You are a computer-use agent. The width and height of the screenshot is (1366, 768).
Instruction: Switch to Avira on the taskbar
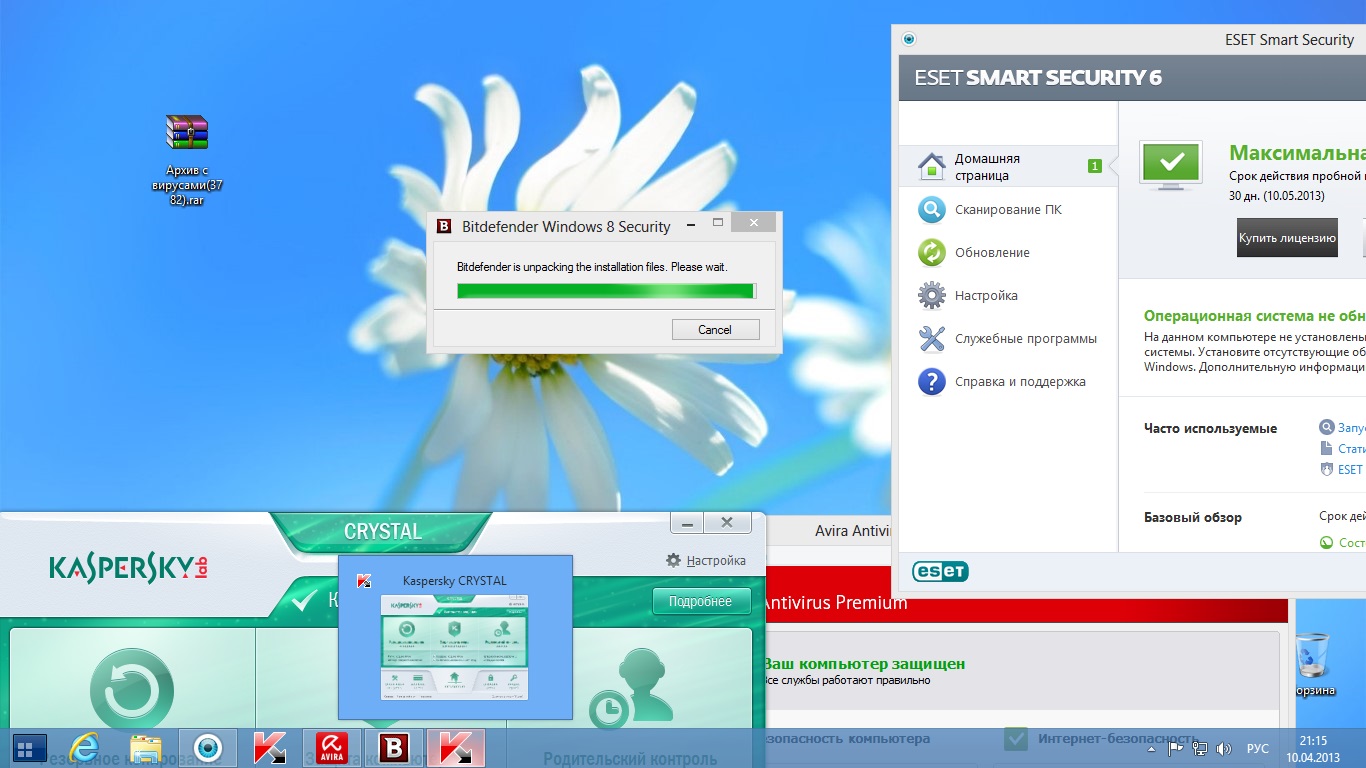(x=332, y=748)
